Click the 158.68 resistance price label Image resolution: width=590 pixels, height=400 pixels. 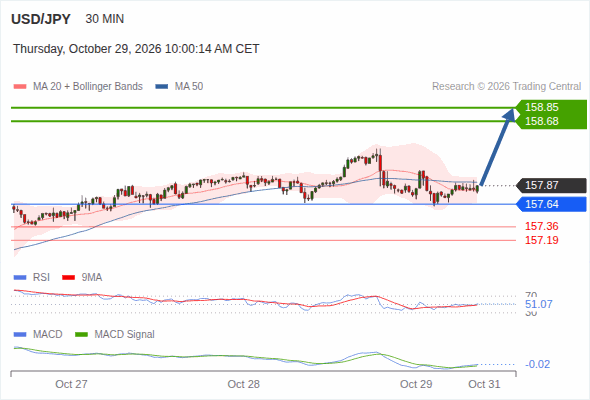tap(542, 121)
